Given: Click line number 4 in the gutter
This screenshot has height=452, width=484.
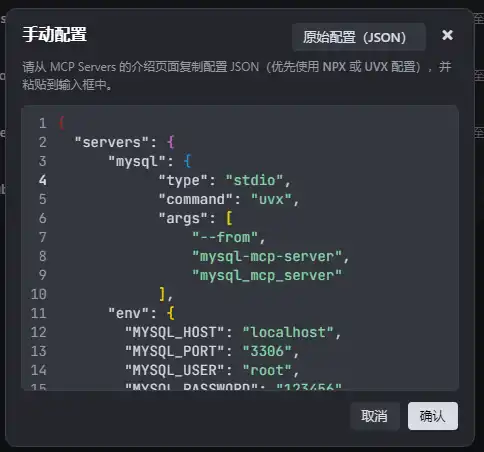Looking at the screenshot, I should [x=43, y=180].
